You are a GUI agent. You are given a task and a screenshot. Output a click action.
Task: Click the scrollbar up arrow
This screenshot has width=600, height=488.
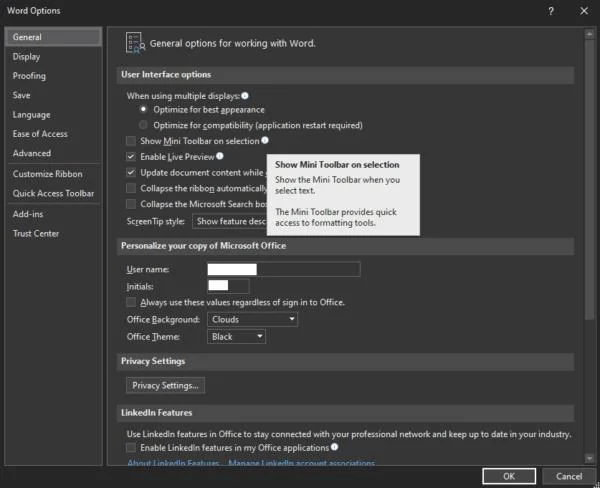click(x=589, y=34)
